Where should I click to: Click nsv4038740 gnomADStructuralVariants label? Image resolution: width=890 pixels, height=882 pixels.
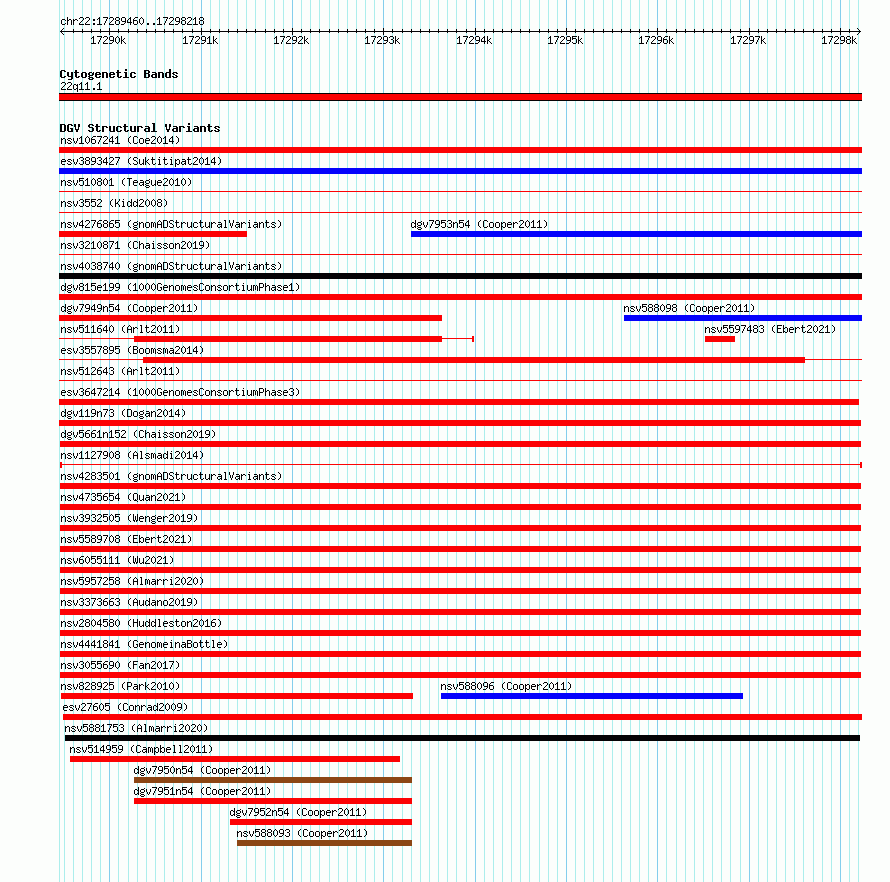[x=171, y=266]
